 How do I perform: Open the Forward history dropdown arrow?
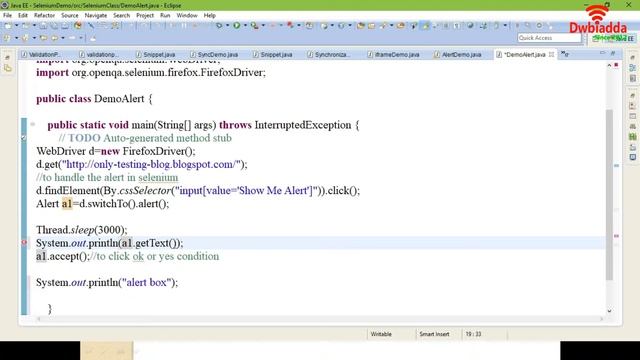point(81,38)
